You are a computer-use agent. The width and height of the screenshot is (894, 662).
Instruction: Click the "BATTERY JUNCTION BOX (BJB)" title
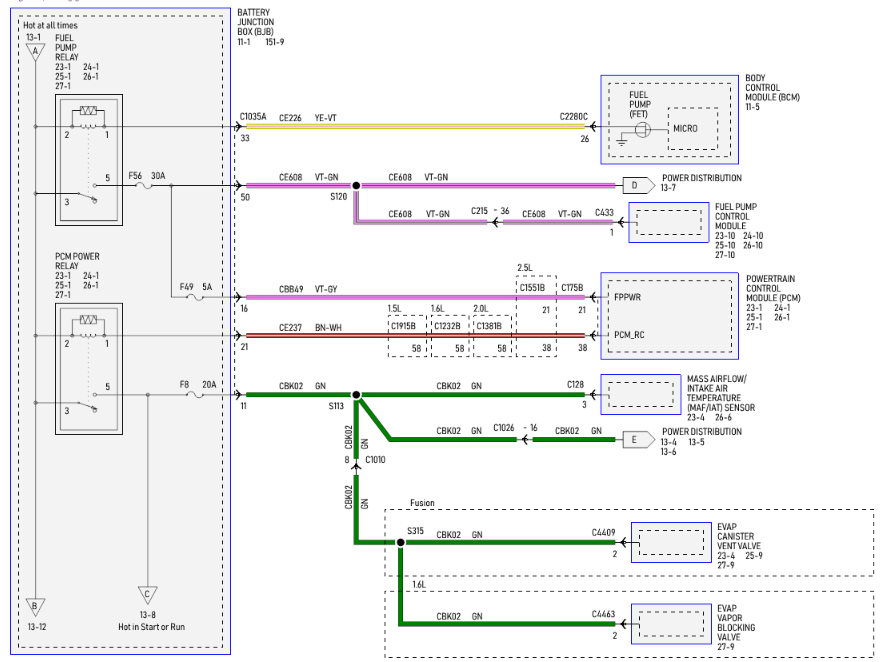tap(255, 22)
